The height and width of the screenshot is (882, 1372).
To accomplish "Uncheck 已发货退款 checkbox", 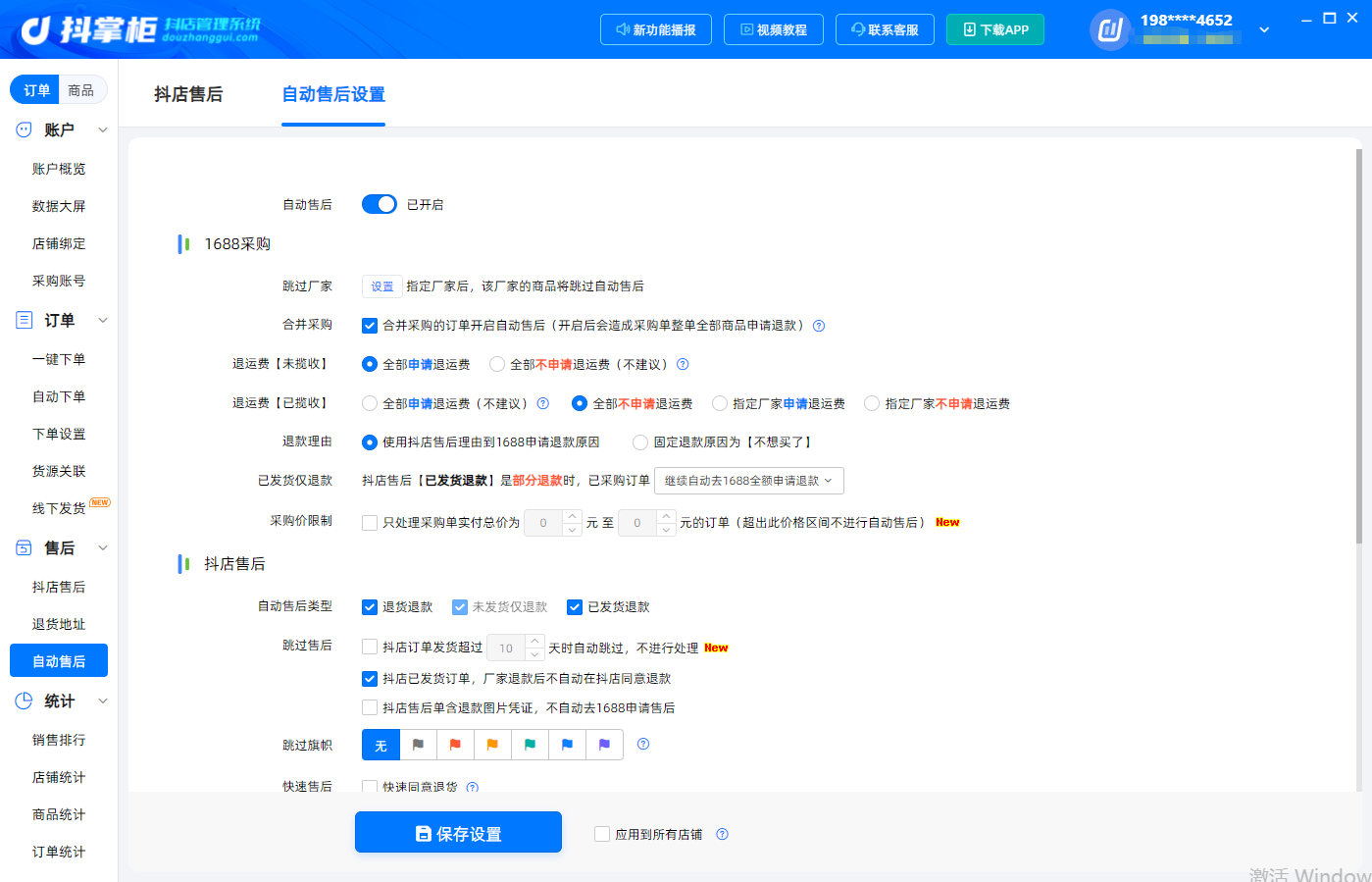I will click(x=575, y=607).
